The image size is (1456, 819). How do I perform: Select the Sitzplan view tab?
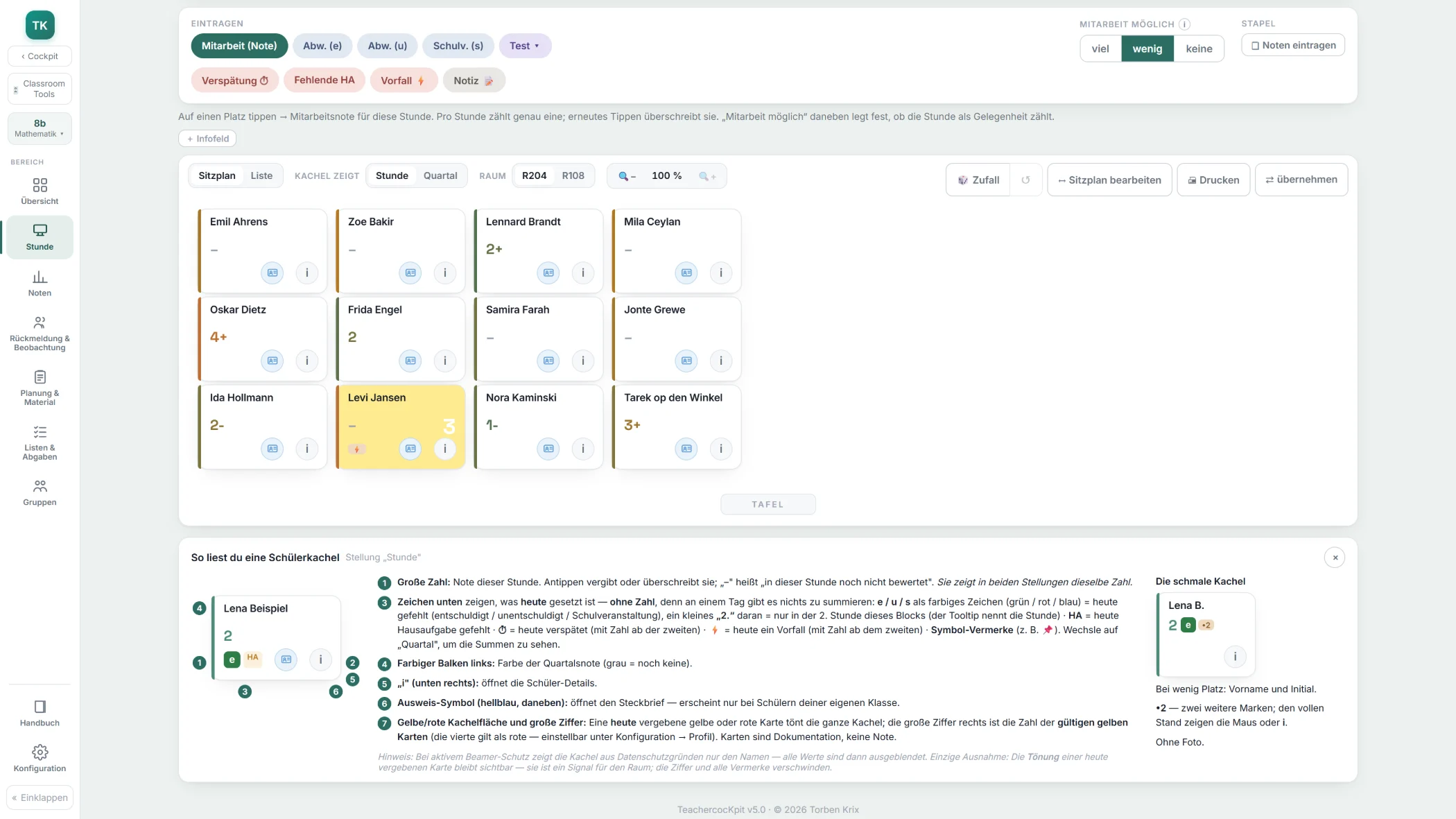point(217,175)
